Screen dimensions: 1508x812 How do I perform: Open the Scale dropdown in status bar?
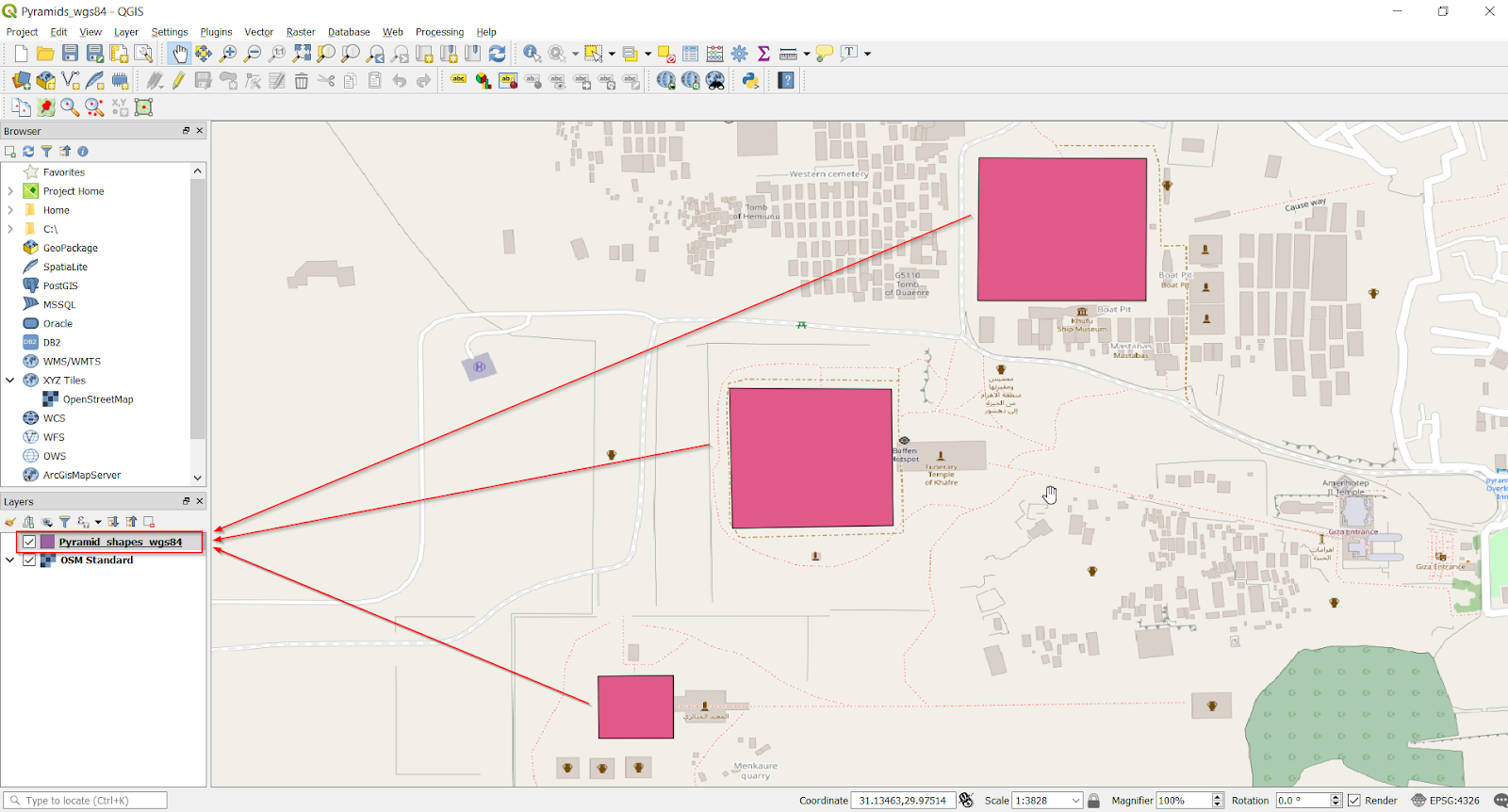[1075, 801]
